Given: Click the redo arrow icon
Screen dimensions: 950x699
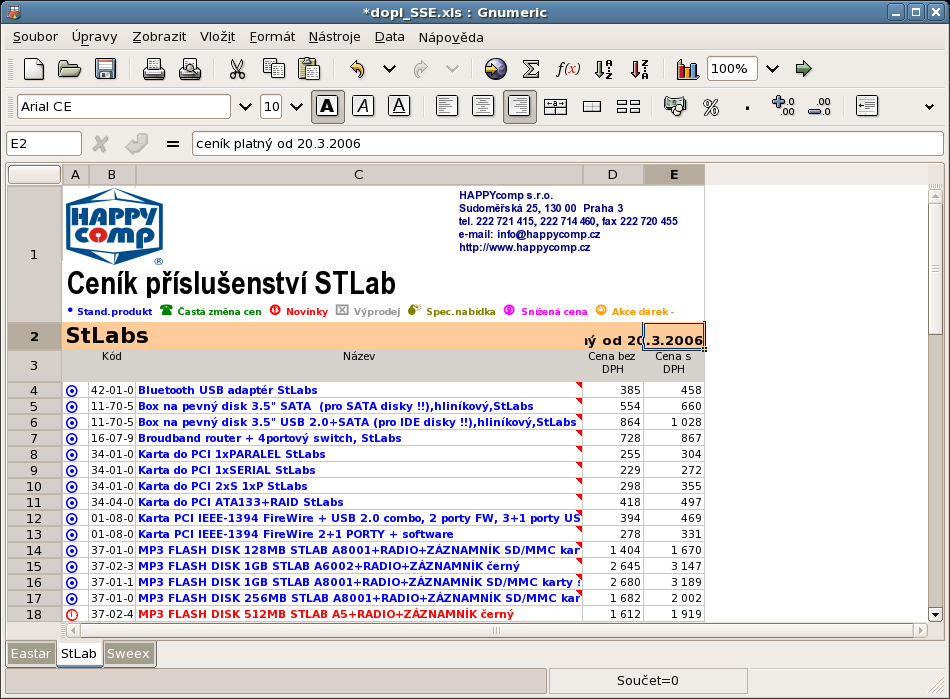Looking at the screenshot, I should (x=421, y=69).
